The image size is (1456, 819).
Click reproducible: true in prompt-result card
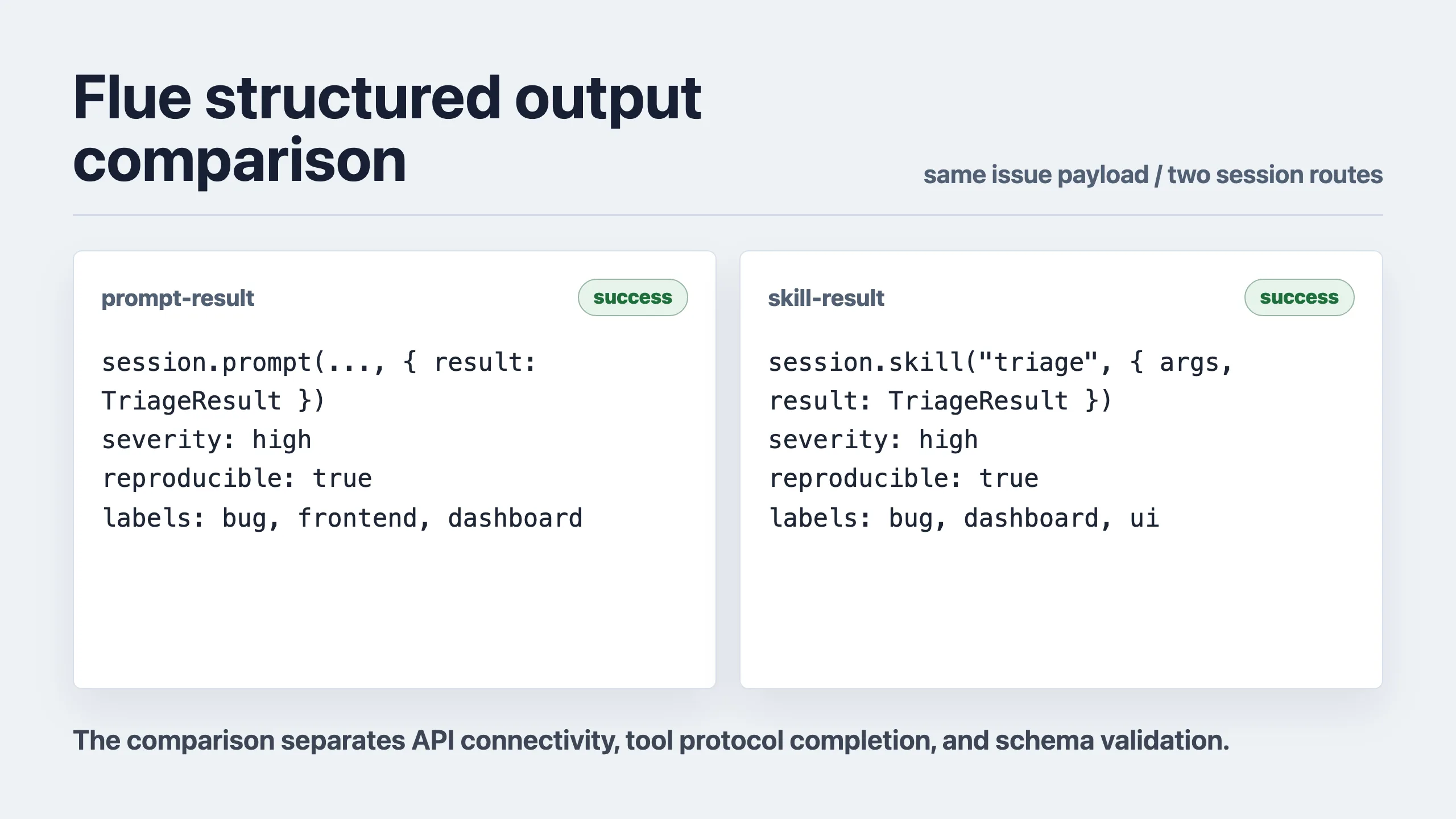tap(237, 478)
